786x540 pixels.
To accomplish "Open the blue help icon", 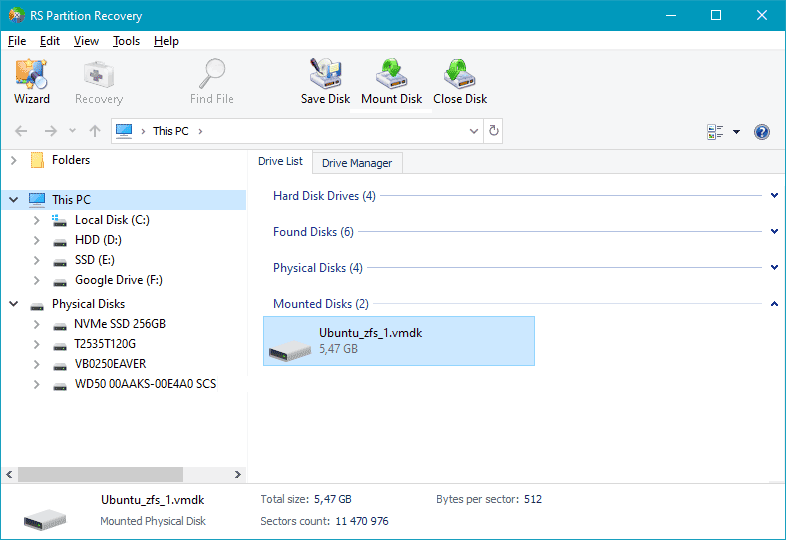I will (761, 132).
